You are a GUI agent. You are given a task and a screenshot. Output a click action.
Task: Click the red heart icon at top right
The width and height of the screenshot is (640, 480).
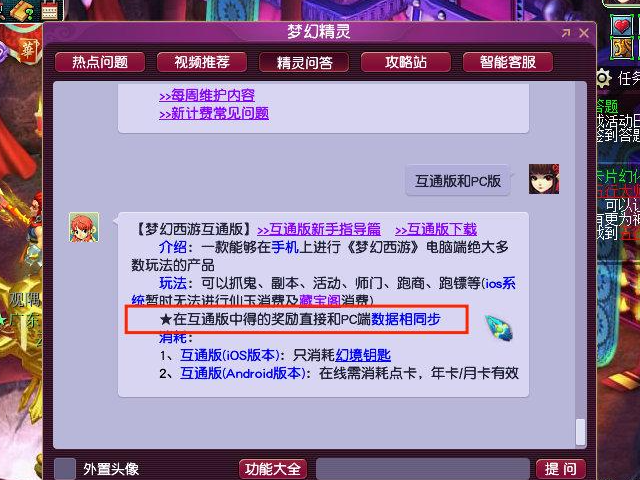click(622, 25)
